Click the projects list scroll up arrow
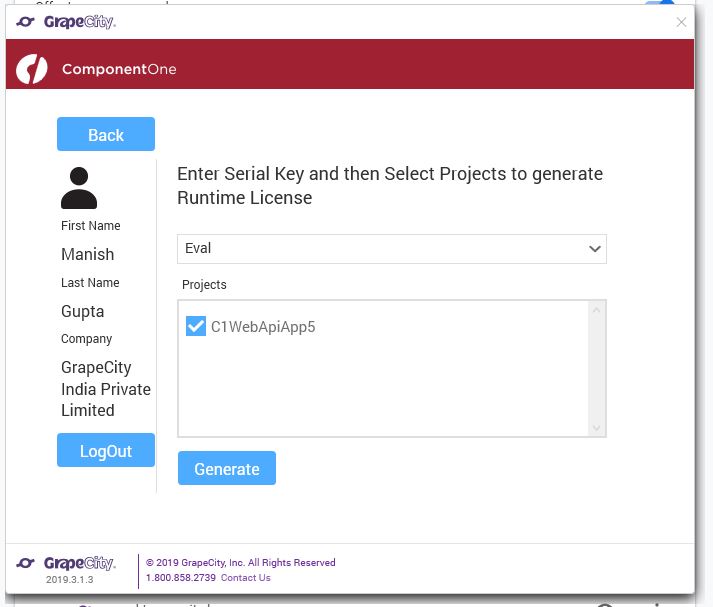This screenshot has width=713, height=607. click(x=596, y=310)
